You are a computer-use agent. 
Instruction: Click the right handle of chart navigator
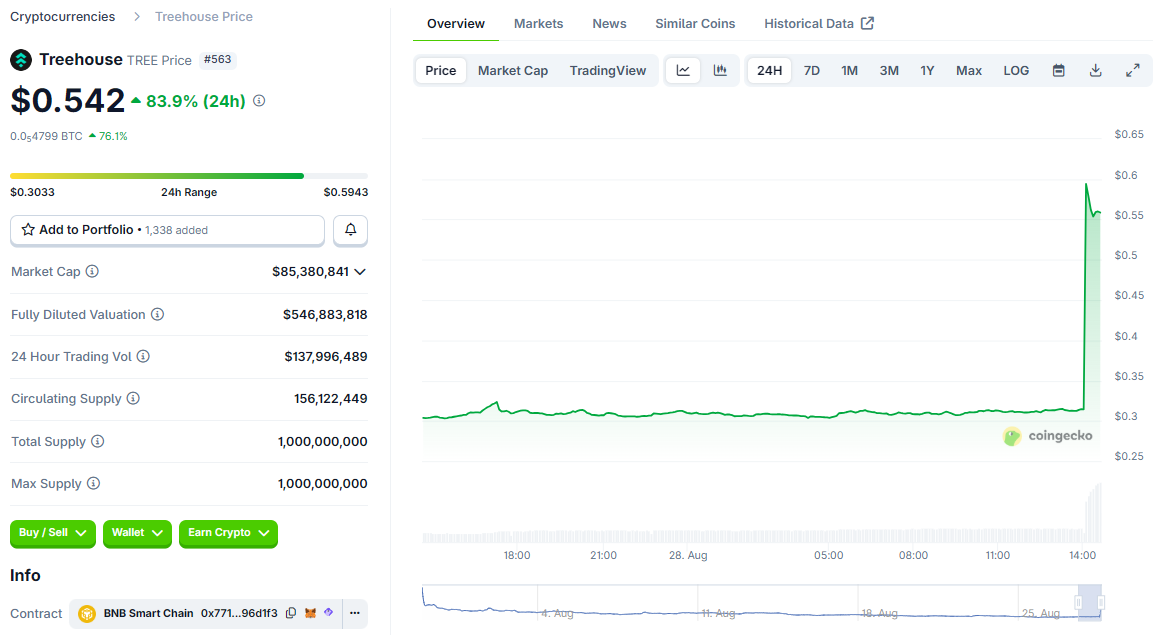point(1101,602)
